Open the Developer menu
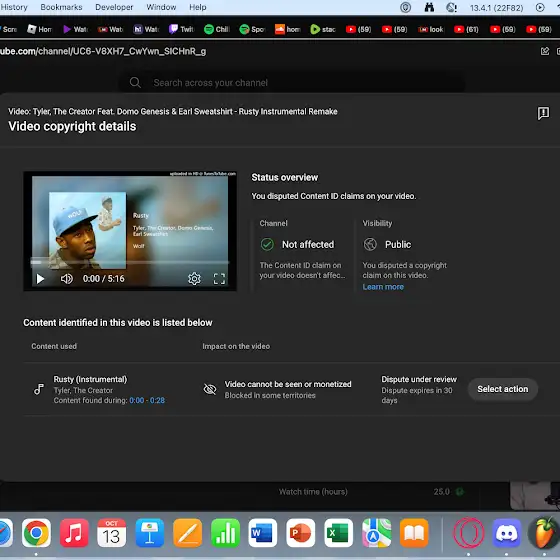 tap(114, 7)
